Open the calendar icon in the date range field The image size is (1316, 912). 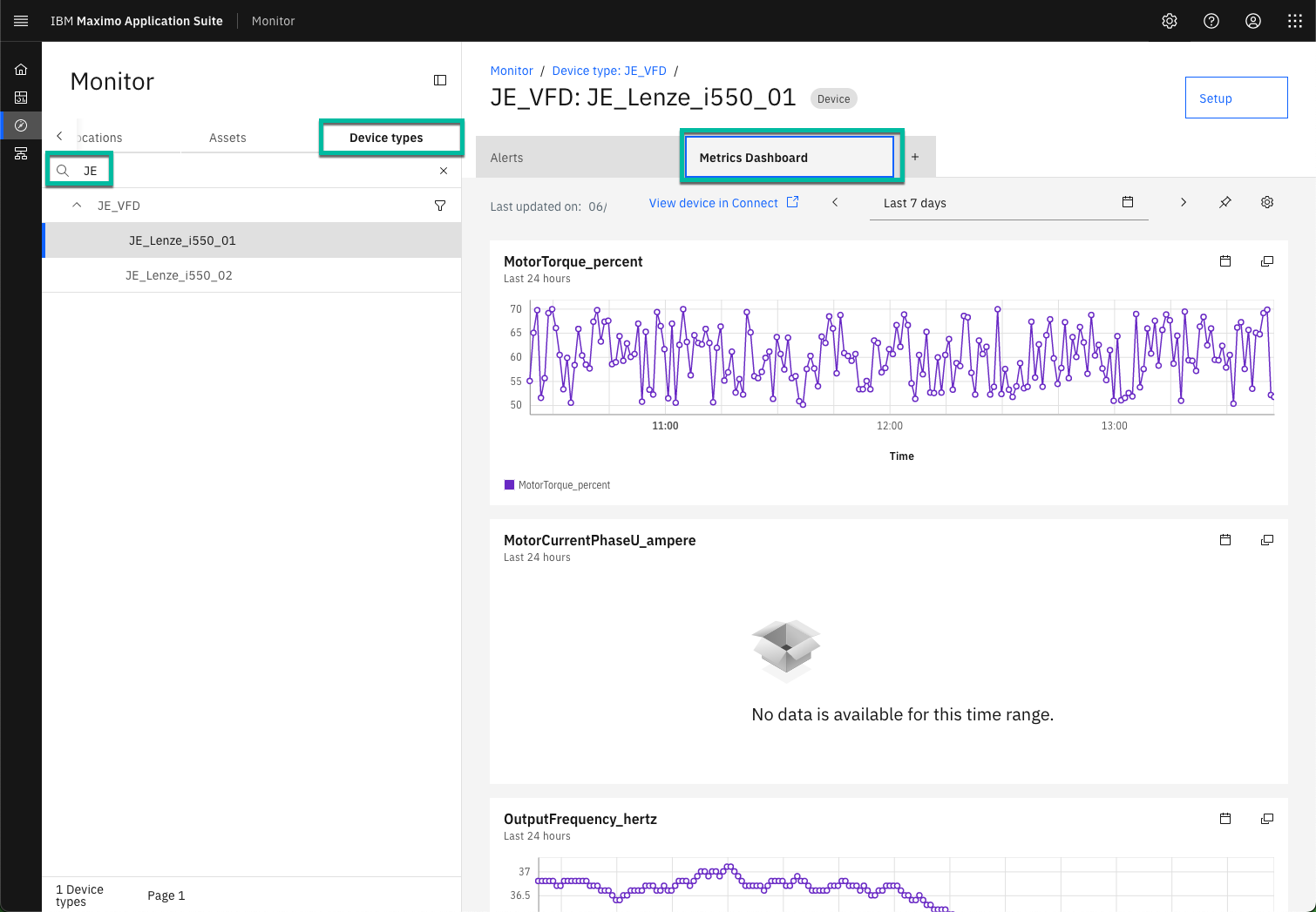1128,202
